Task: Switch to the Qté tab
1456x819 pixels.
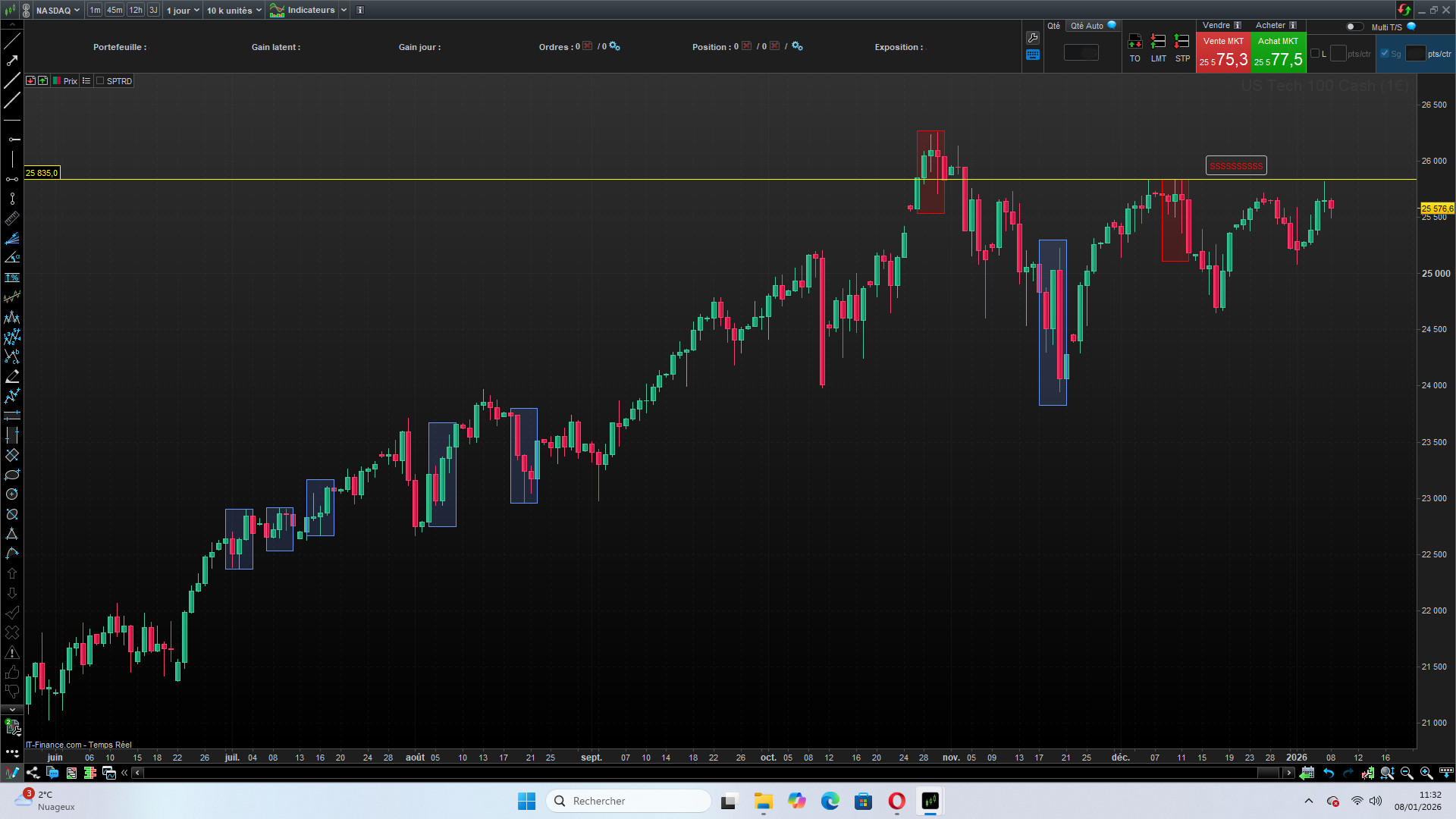Action: tap(1054, 26)
